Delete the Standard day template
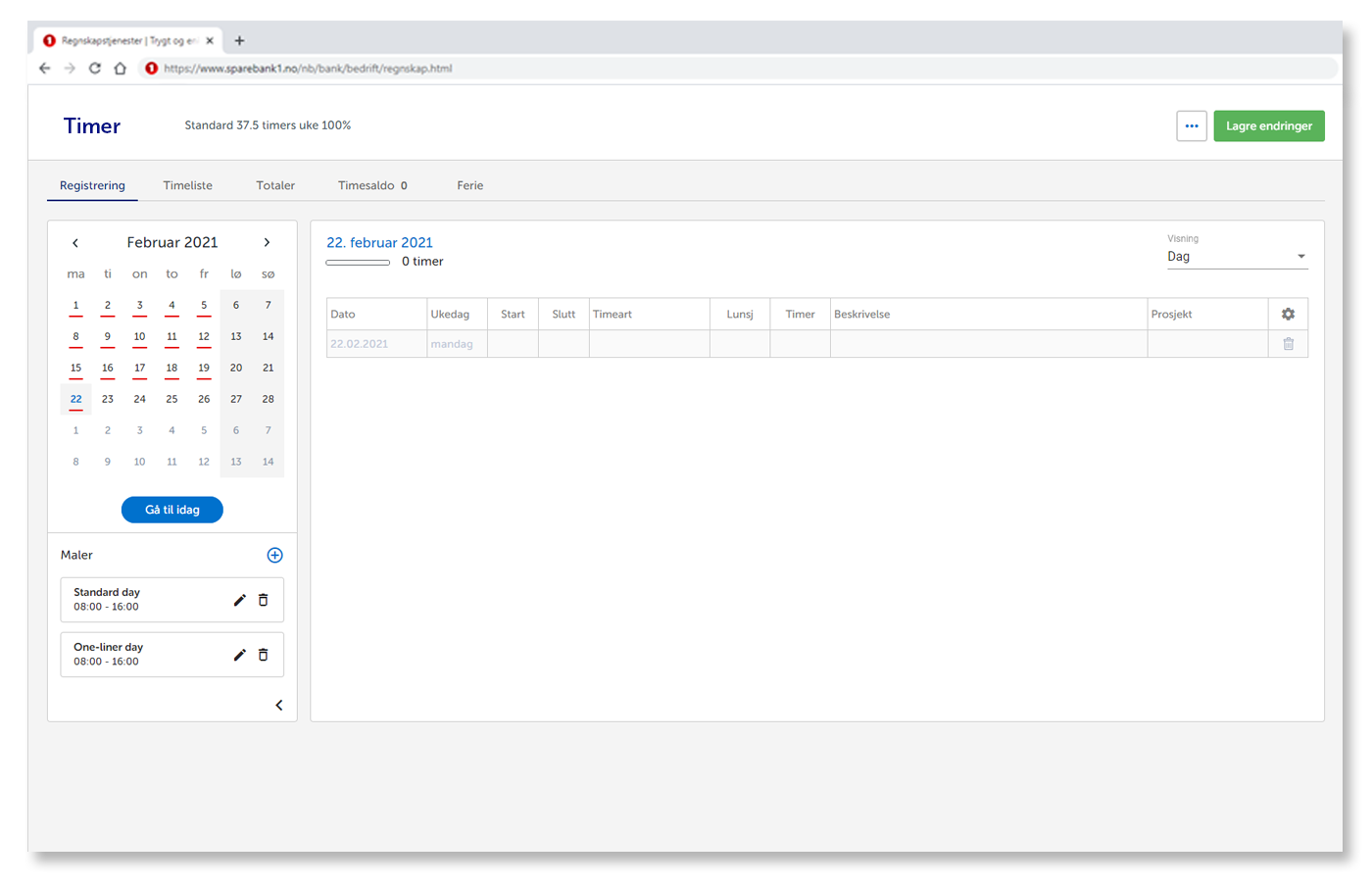 coord(263,600)
